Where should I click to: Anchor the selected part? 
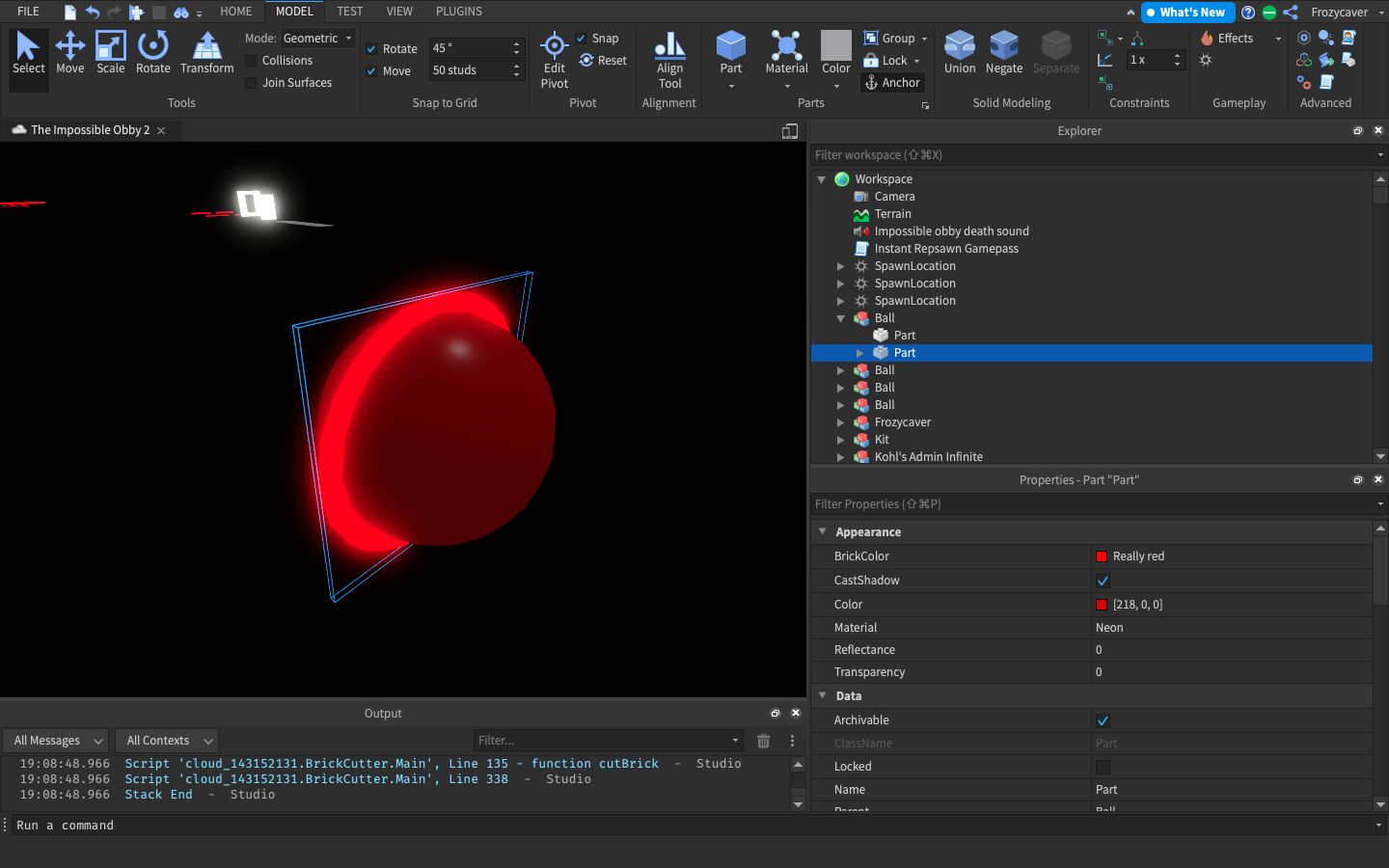pos(892,83)
